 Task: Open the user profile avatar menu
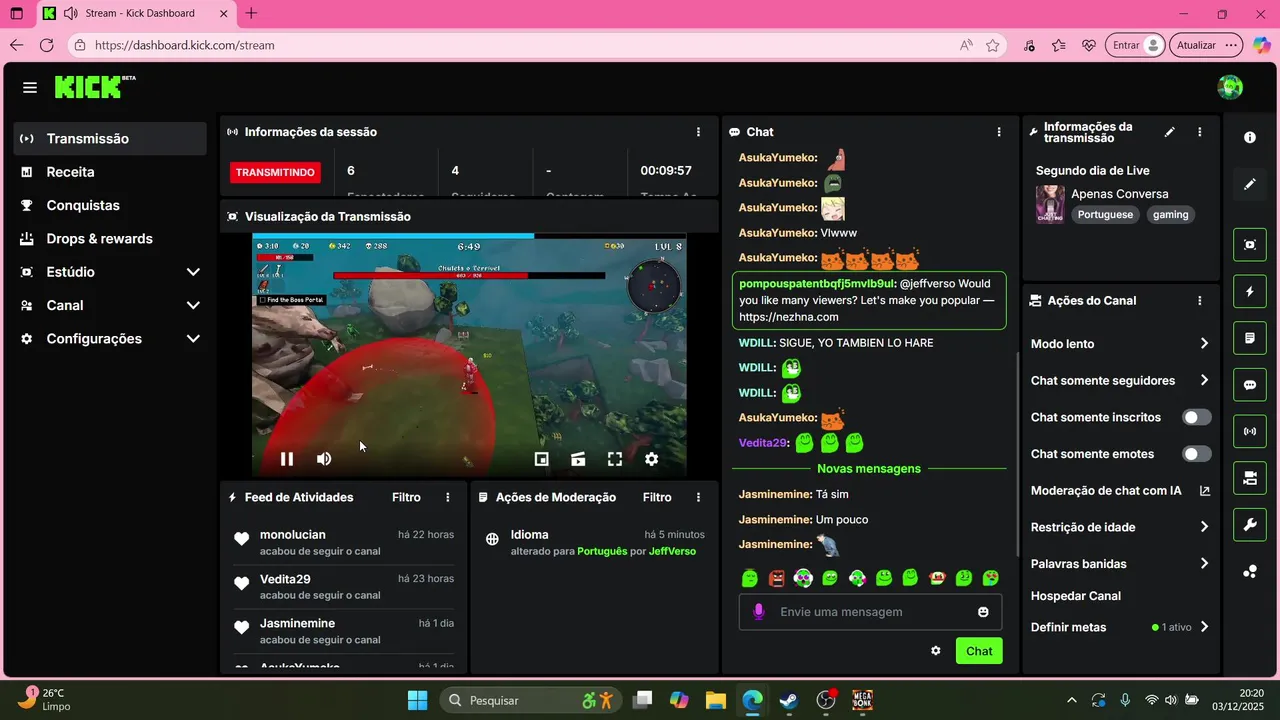(1230, 87)
